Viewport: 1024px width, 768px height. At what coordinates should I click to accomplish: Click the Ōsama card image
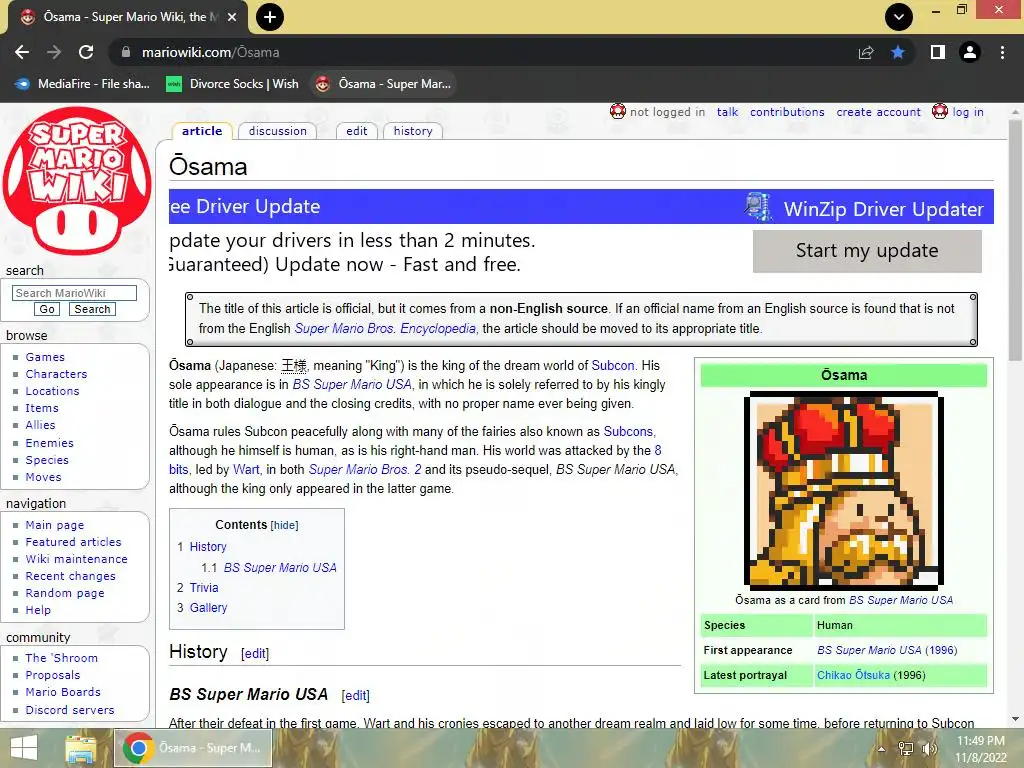click(844, 491)
